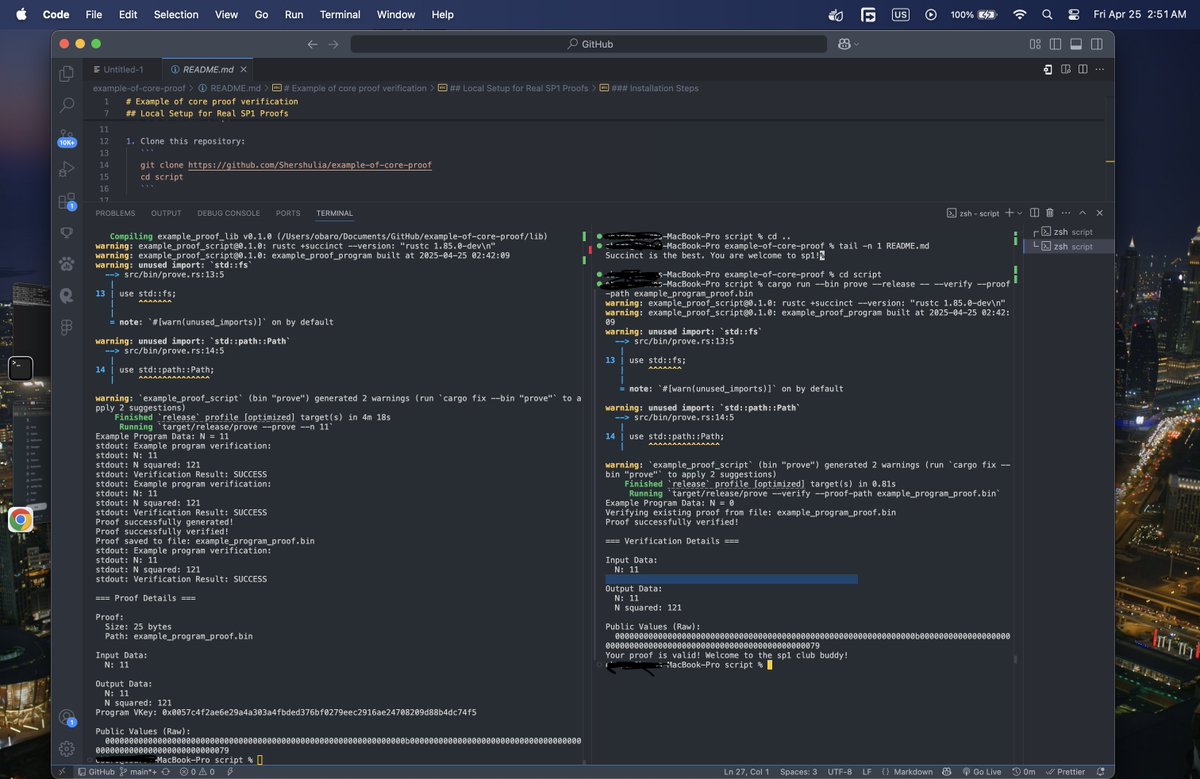Open the Copilot dropdown chevron in title bar
The height and width of the screenshot is (779, 1200).
pyautogui.click(x=856, y=44)
